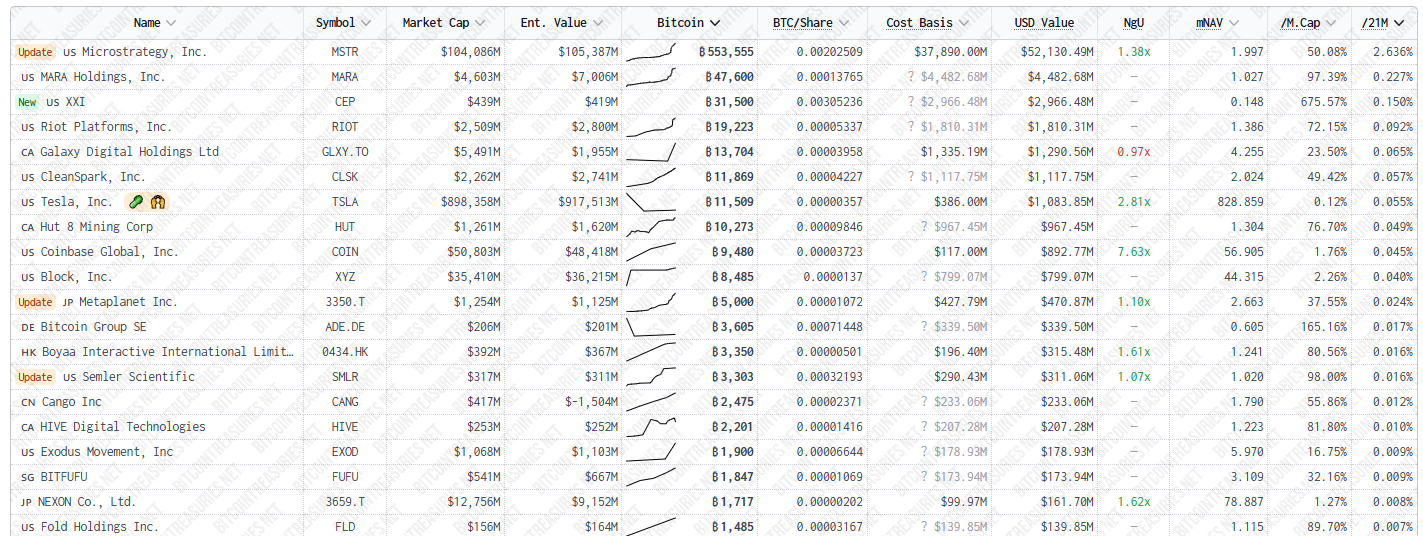
Task: Click the question mark in Hut 8's Cost Basis
Action: pyautogui.click(x=925, y=227)
